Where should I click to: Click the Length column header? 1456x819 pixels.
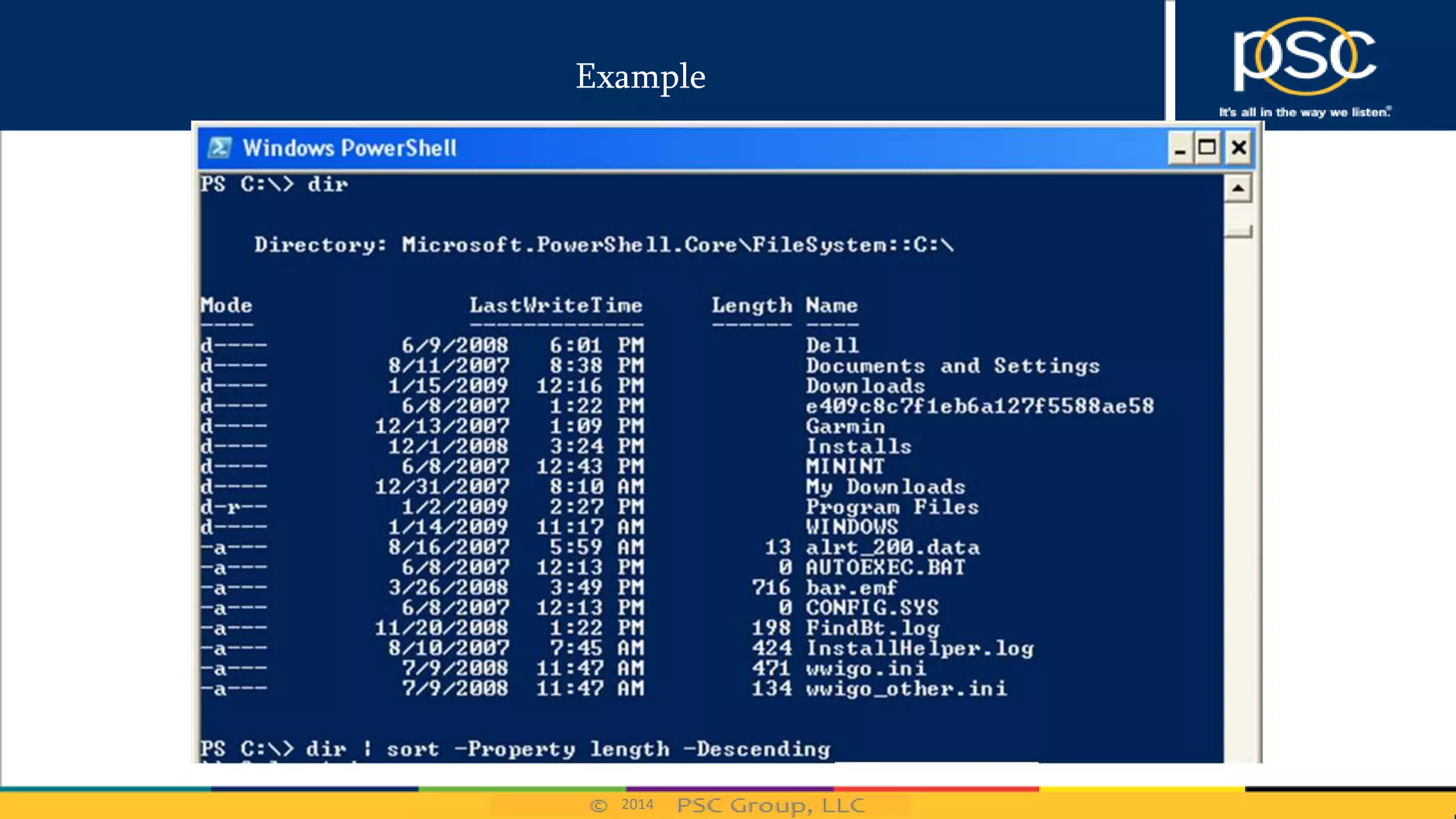point(751,306)
